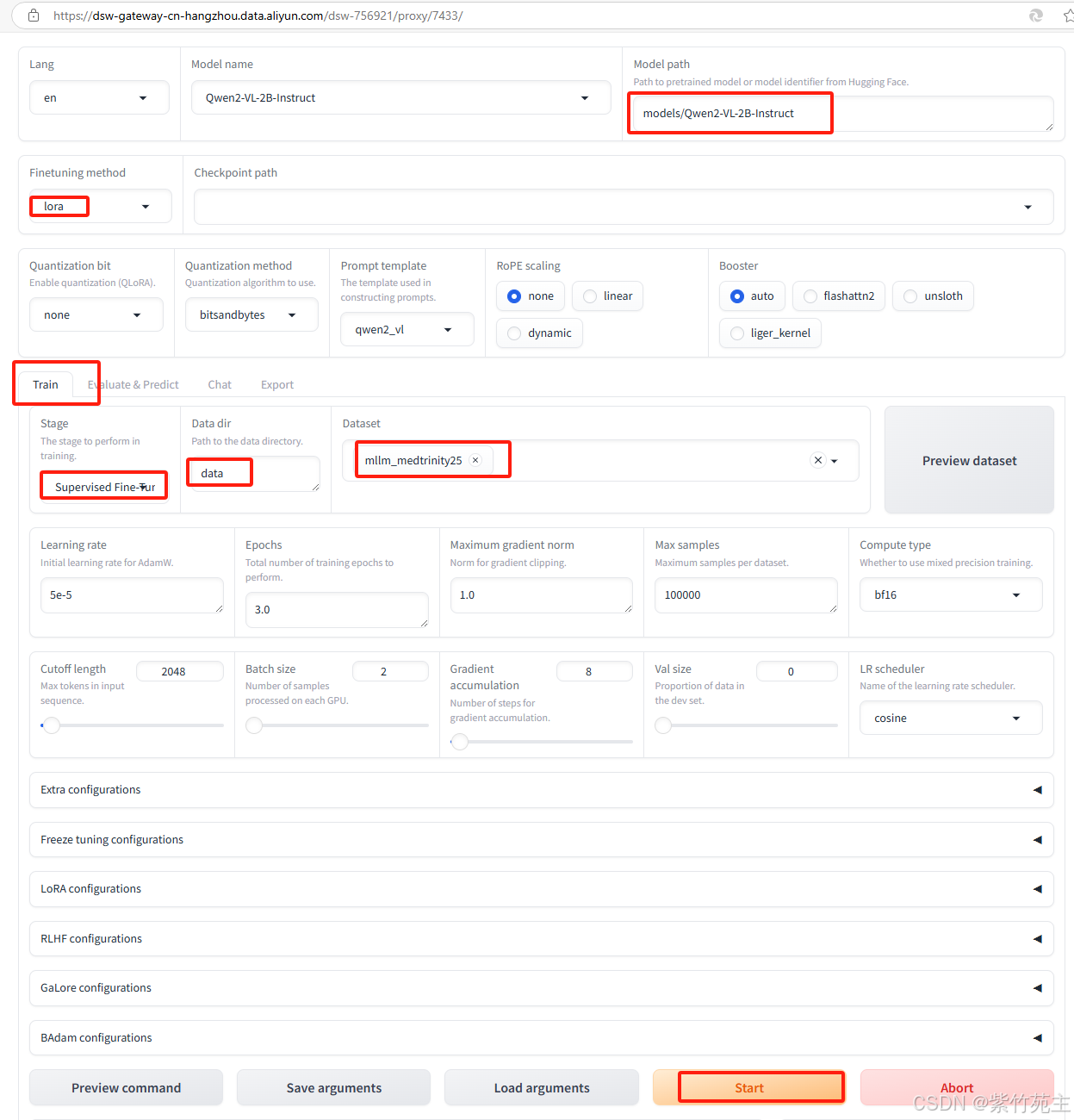
Task: Click the Data dir input field
Action: click(255, 474)
